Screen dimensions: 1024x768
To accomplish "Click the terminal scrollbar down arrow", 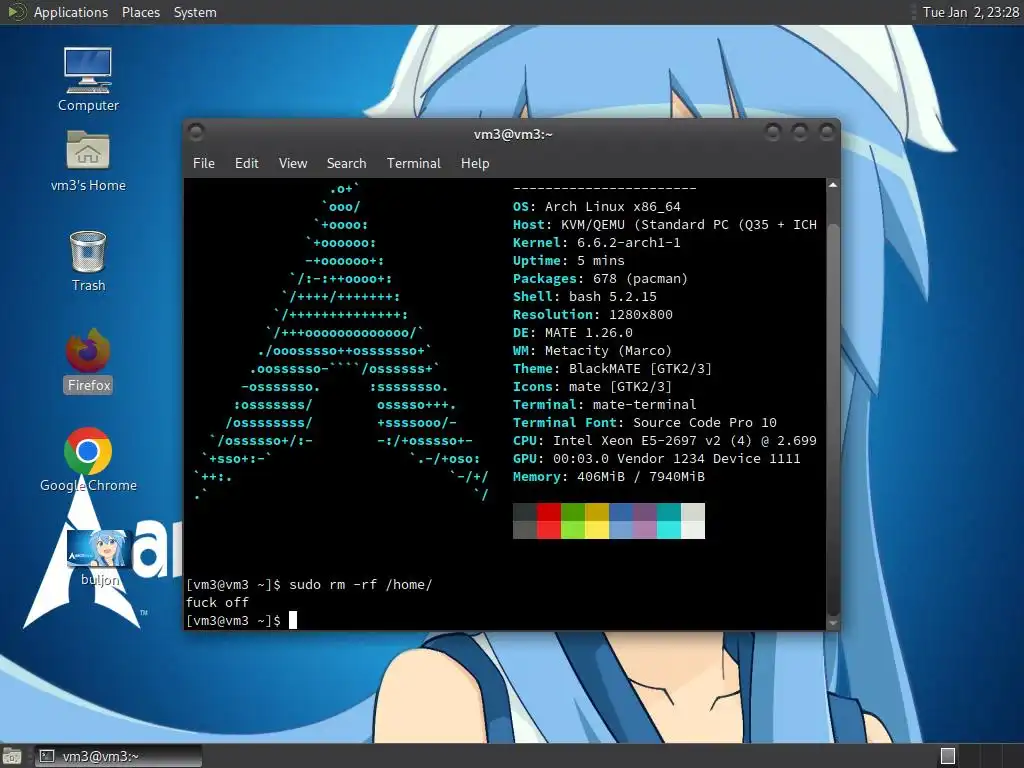I will [x=833, y=623].
